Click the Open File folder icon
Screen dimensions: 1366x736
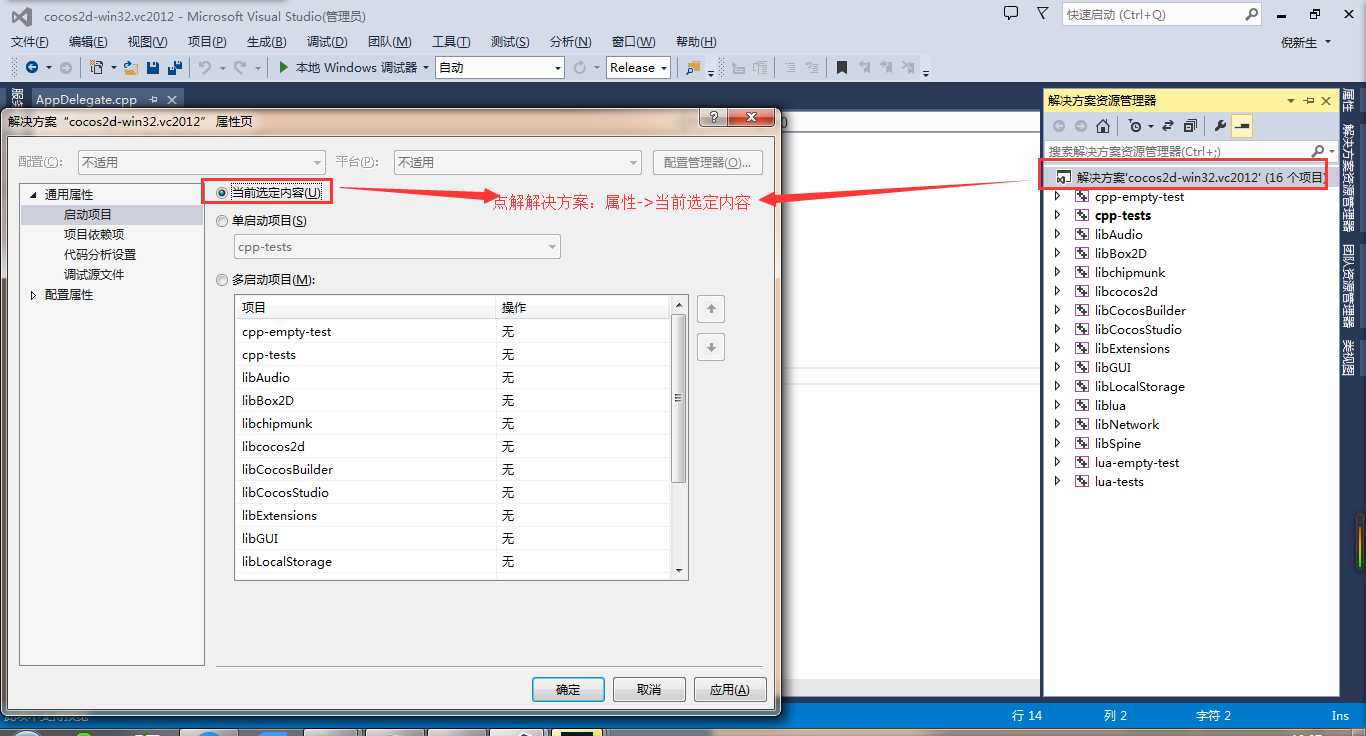coord(131,68)
